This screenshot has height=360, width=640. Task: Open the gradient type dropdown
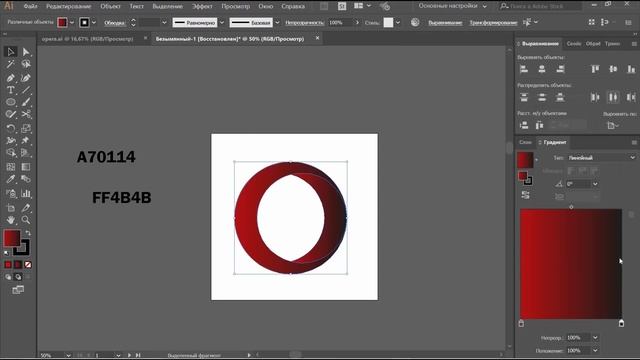coord(601,158)
